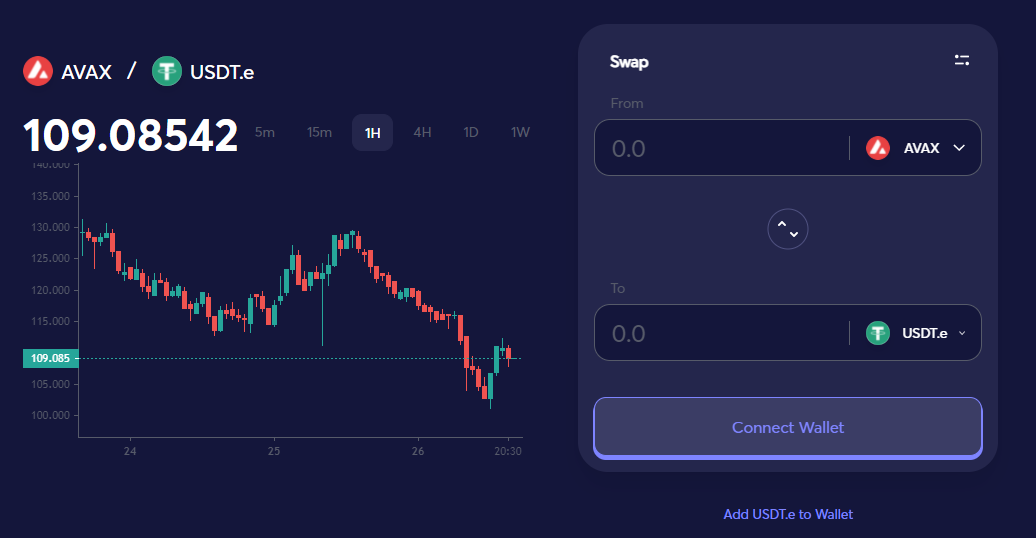
Task: Select the 5m chart timeframe
Action: (x=265, y=132)
